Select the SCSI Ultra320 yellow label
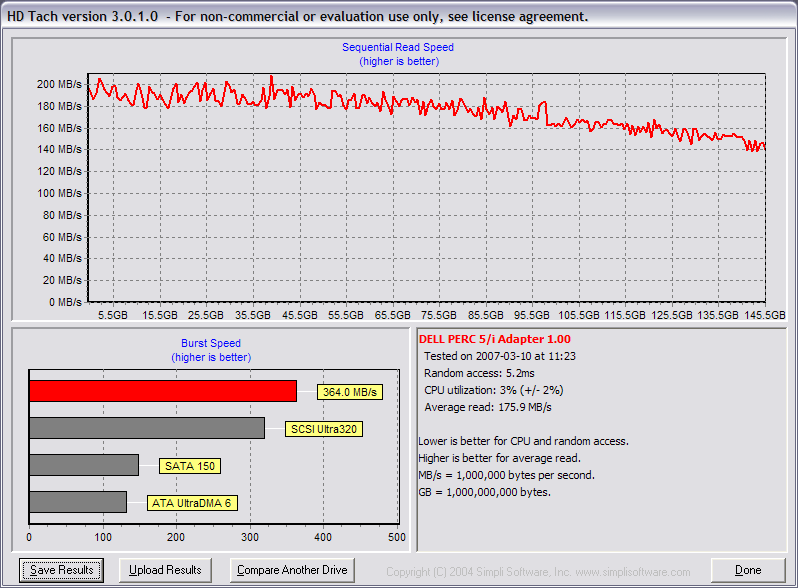Screen dimensions: 798x588 323,429
